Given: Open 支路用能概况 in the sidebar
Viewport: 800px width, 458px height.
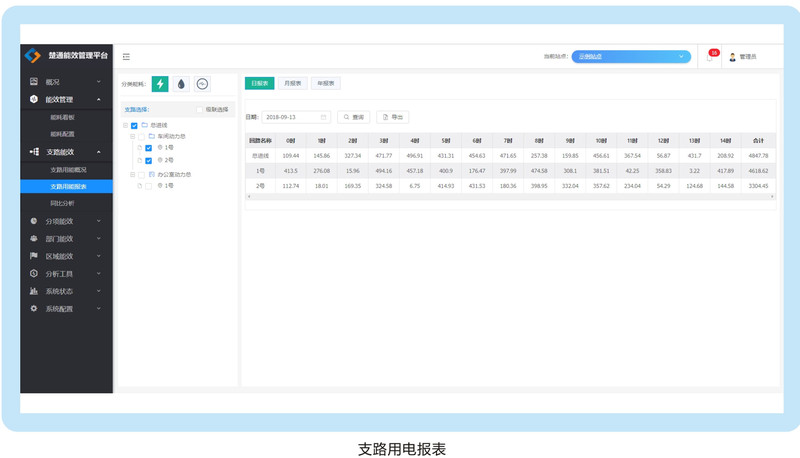Looking at the screenshot, I should tap(68, 169).
